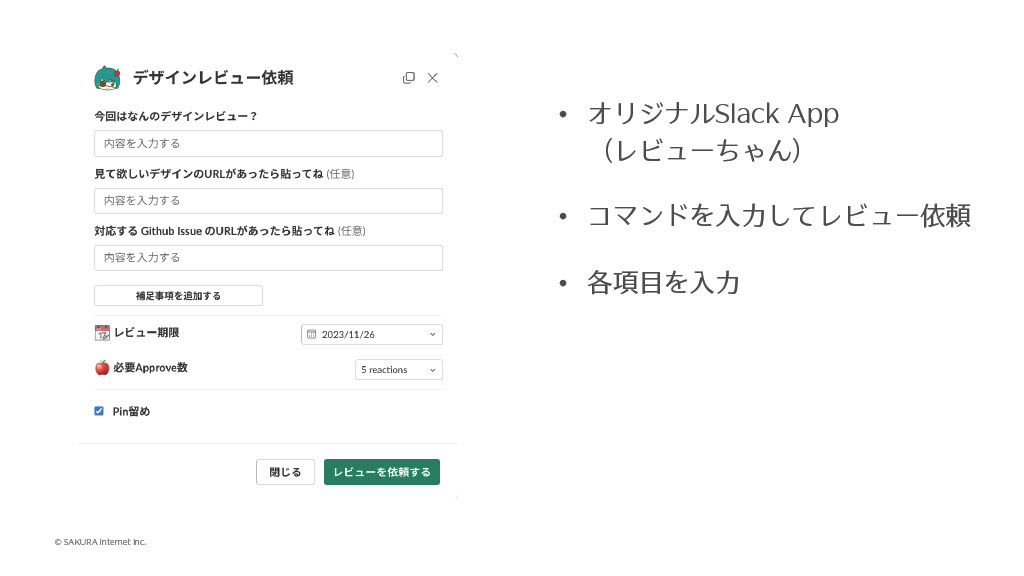This screenshot has width=1024, height=576.
Task: Close the デザインレビュー依頼 dialog with the X icon
Action: click(x=432, y=78)
